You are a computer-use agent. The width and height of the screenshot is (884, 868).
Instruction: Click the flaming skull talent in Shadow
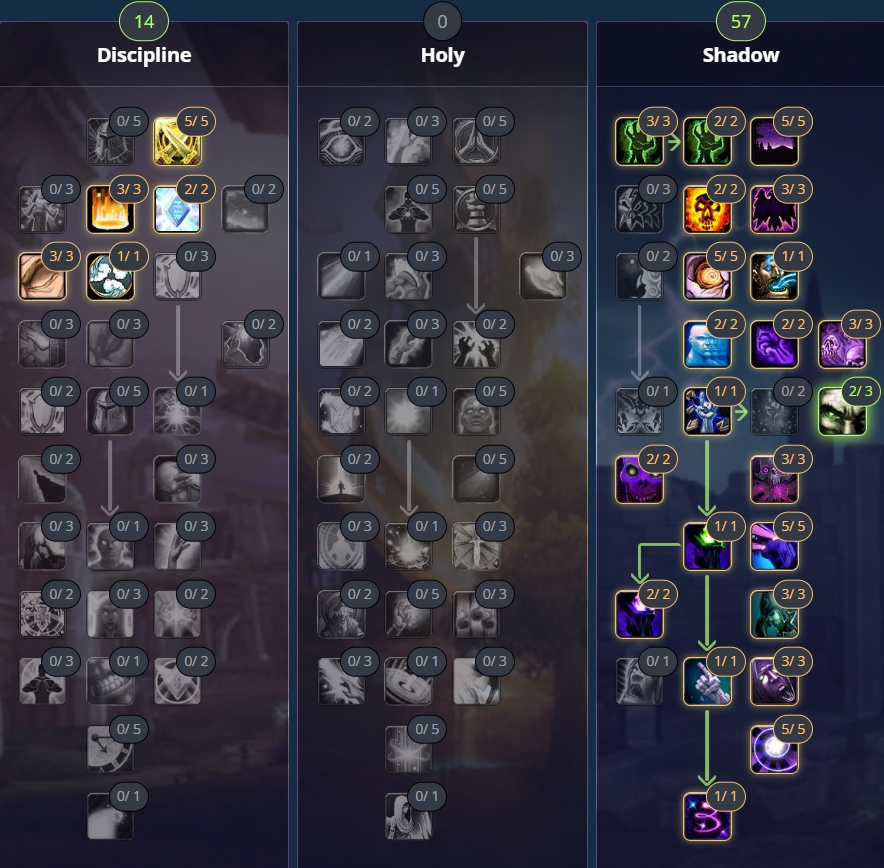[x=706, y=209]
